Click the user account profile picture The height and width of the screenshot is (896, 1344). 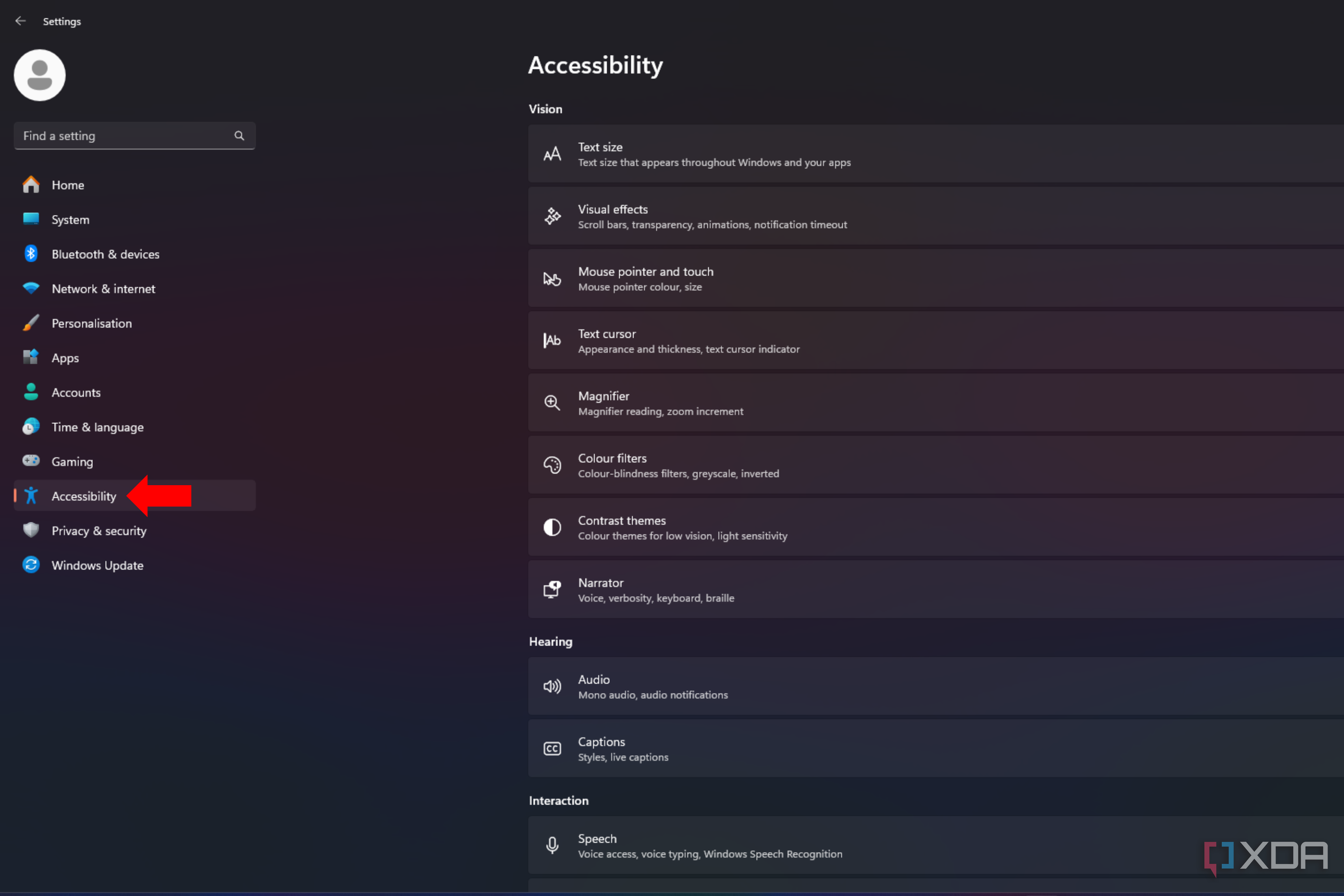(39, 75)
